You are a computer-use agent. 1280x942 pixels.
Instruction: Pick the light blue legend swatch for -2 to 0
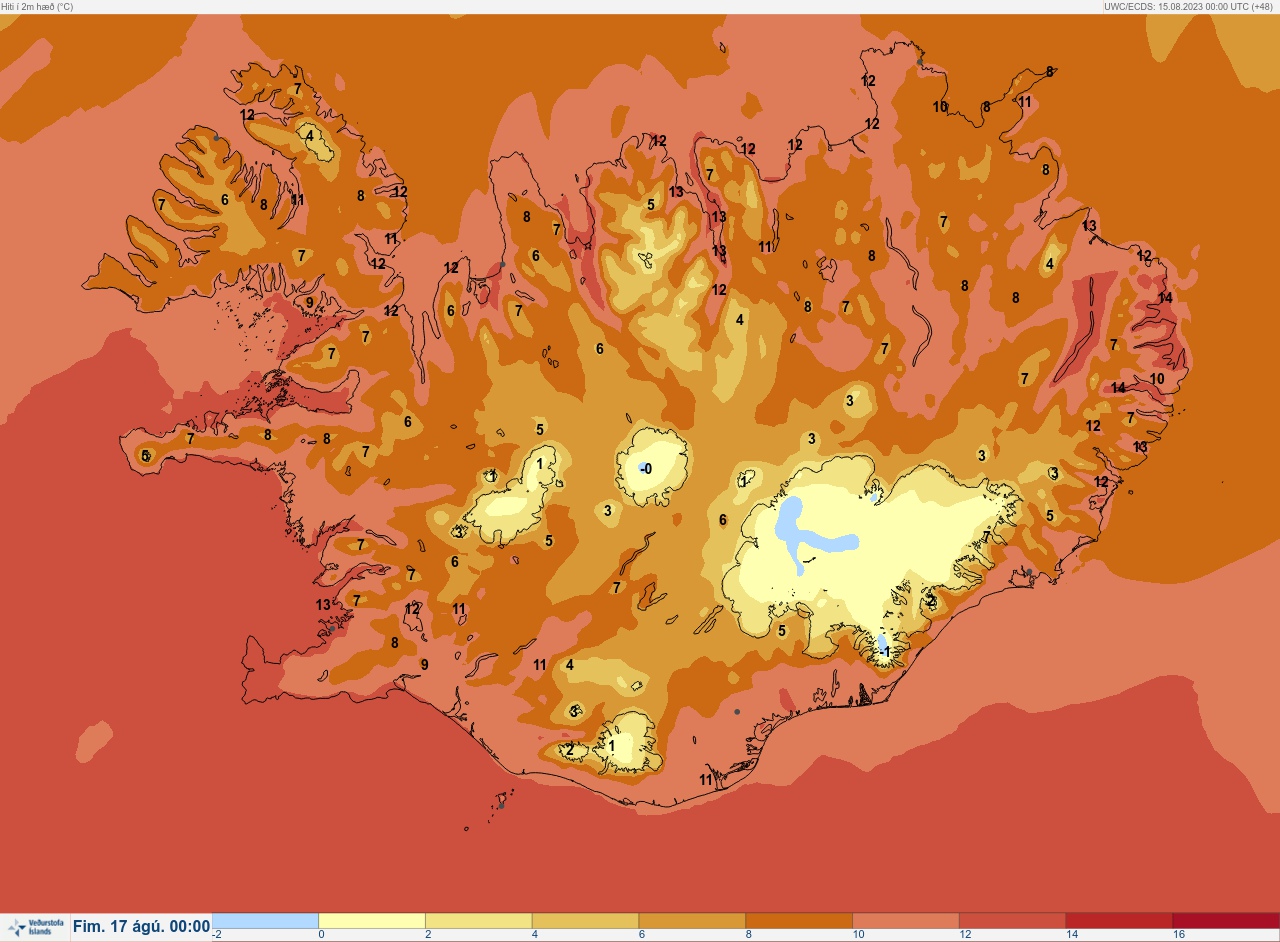click(265, 920)
